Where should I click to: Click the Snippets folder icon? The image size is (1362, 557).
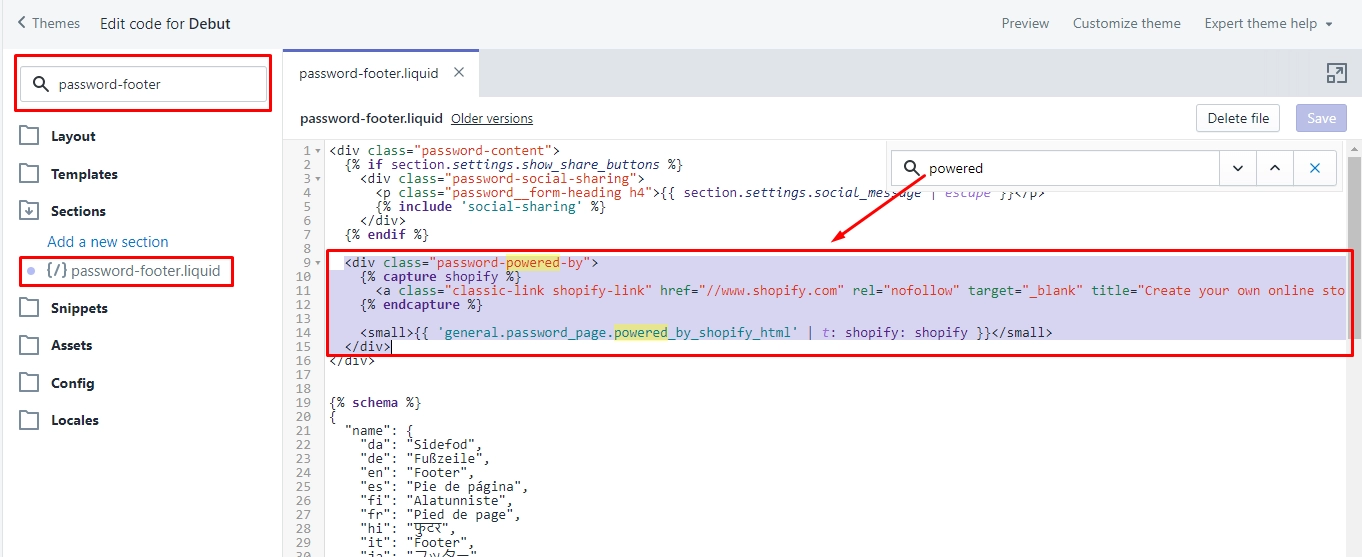[x=29, y=307]
